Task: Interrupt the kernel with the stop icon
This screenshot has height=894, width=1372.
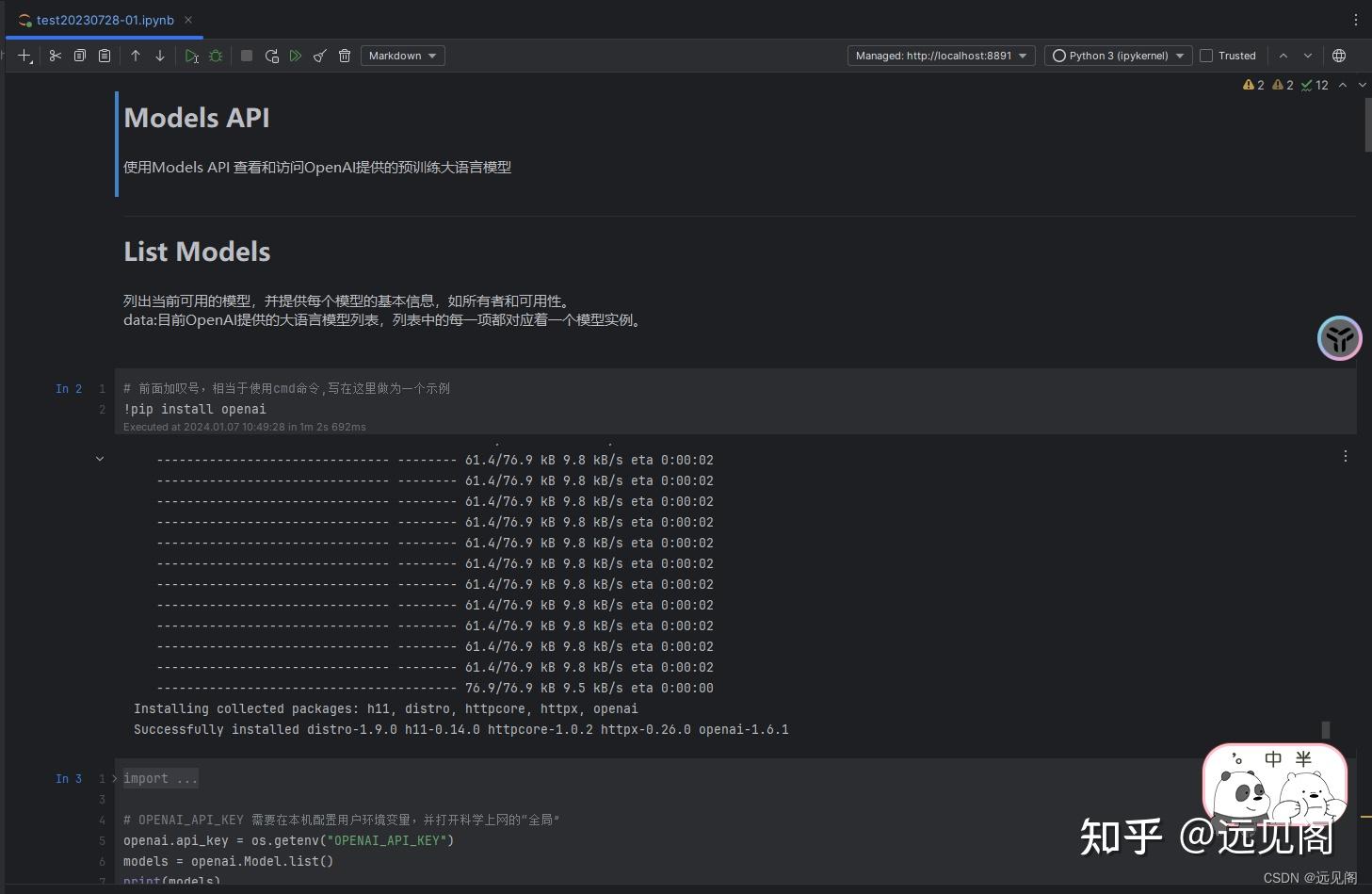Action: tap(246, 56)
